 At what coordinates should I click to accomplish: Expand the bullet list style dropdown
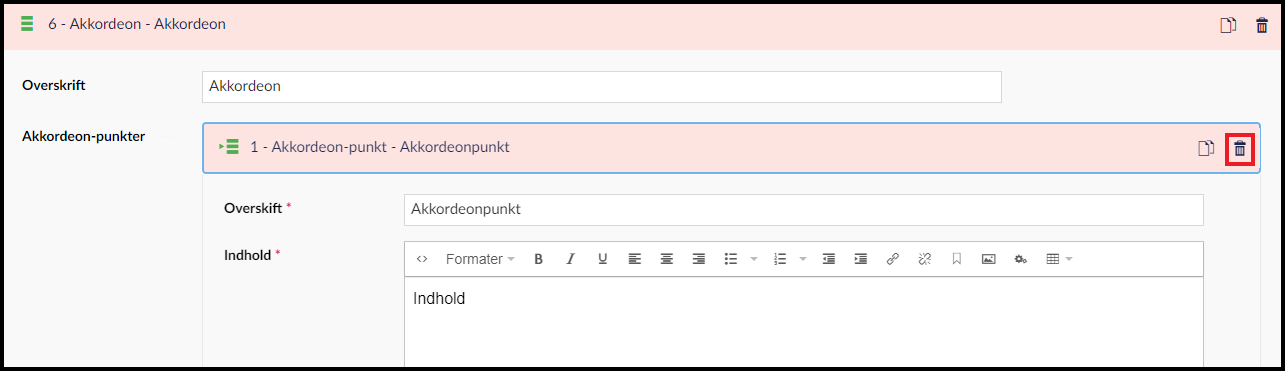pos(754,259)
